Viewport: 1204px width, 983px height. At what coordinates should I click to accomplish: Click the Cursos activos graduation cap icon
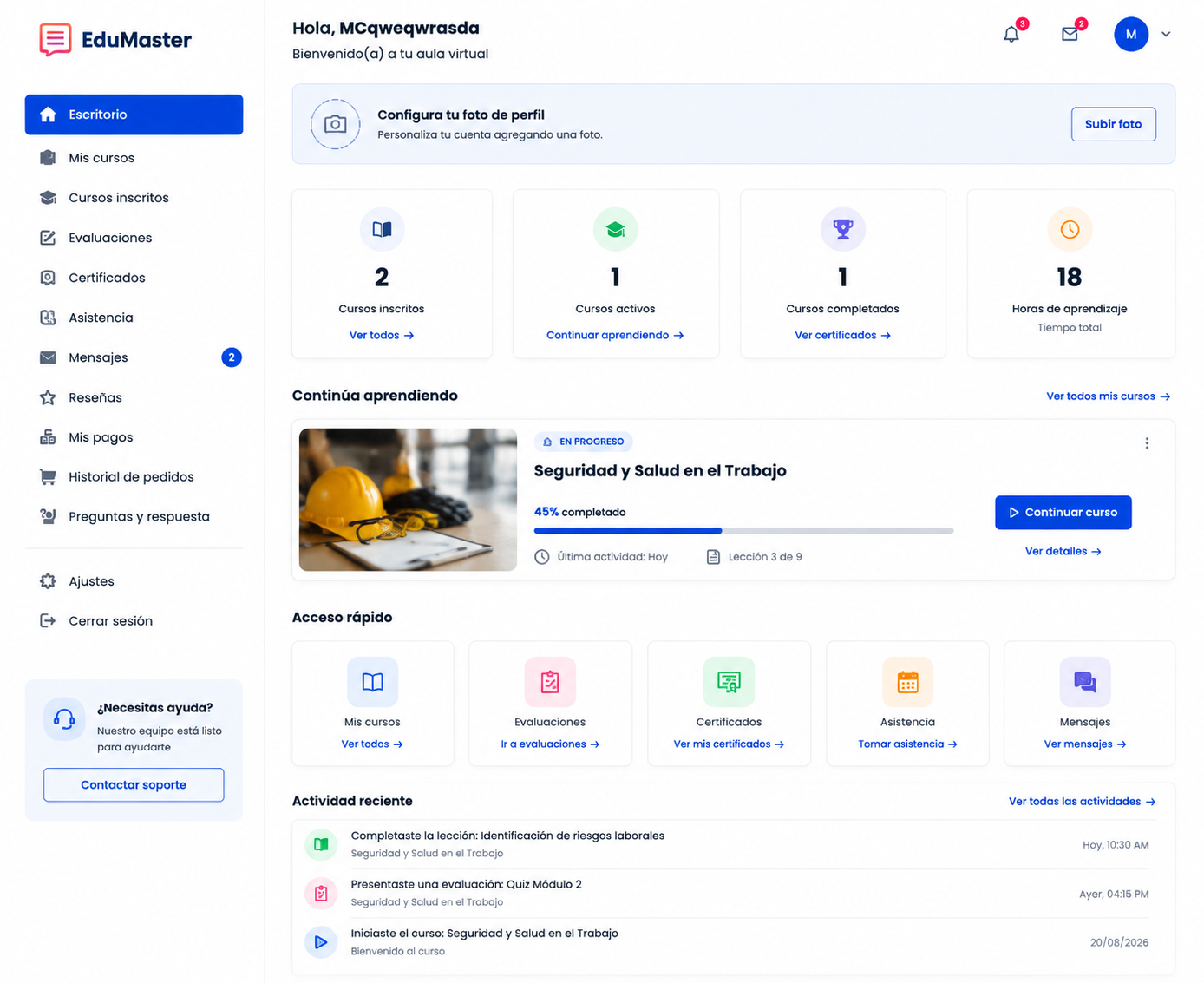(615, 229)
